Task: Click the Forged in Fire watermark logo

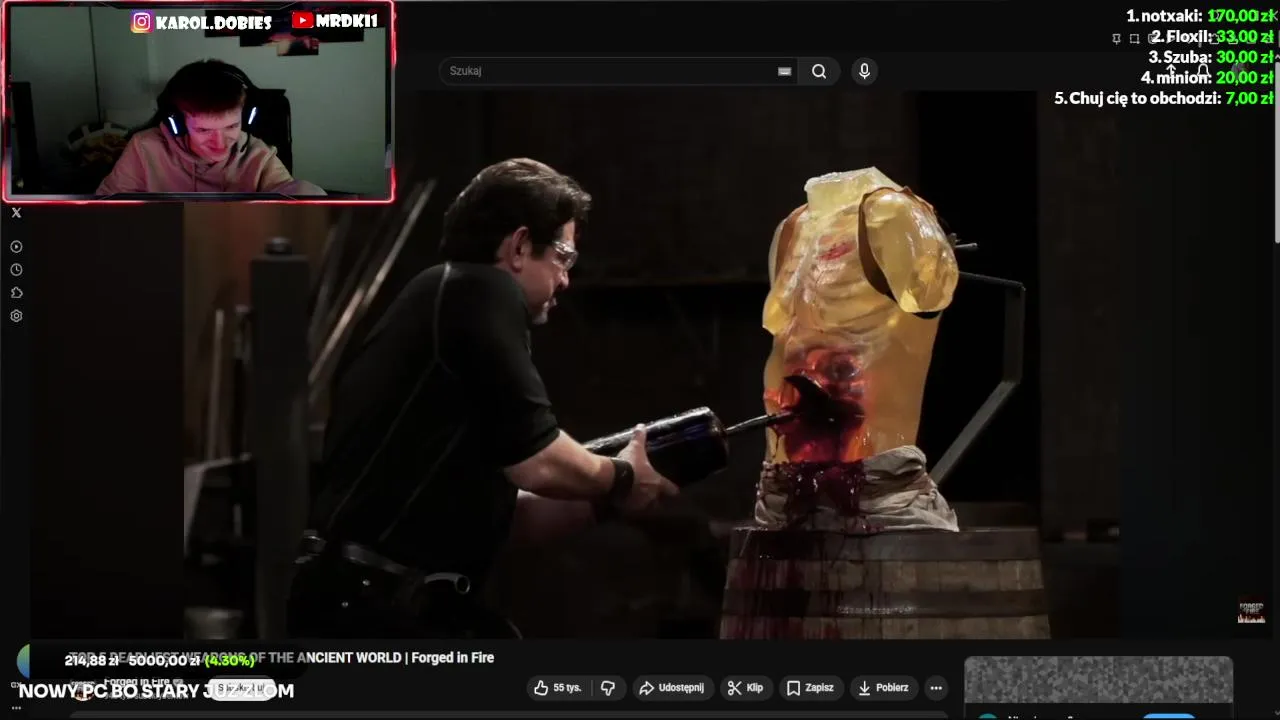Action: point(1251,612)
